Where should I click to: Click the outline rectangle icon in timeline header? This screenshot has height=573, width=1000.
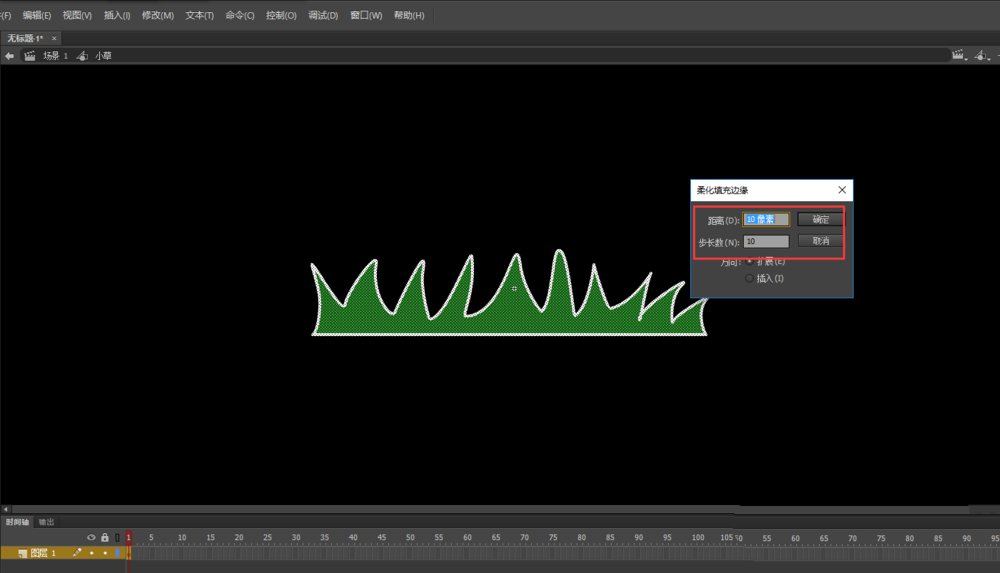point(117,538)
